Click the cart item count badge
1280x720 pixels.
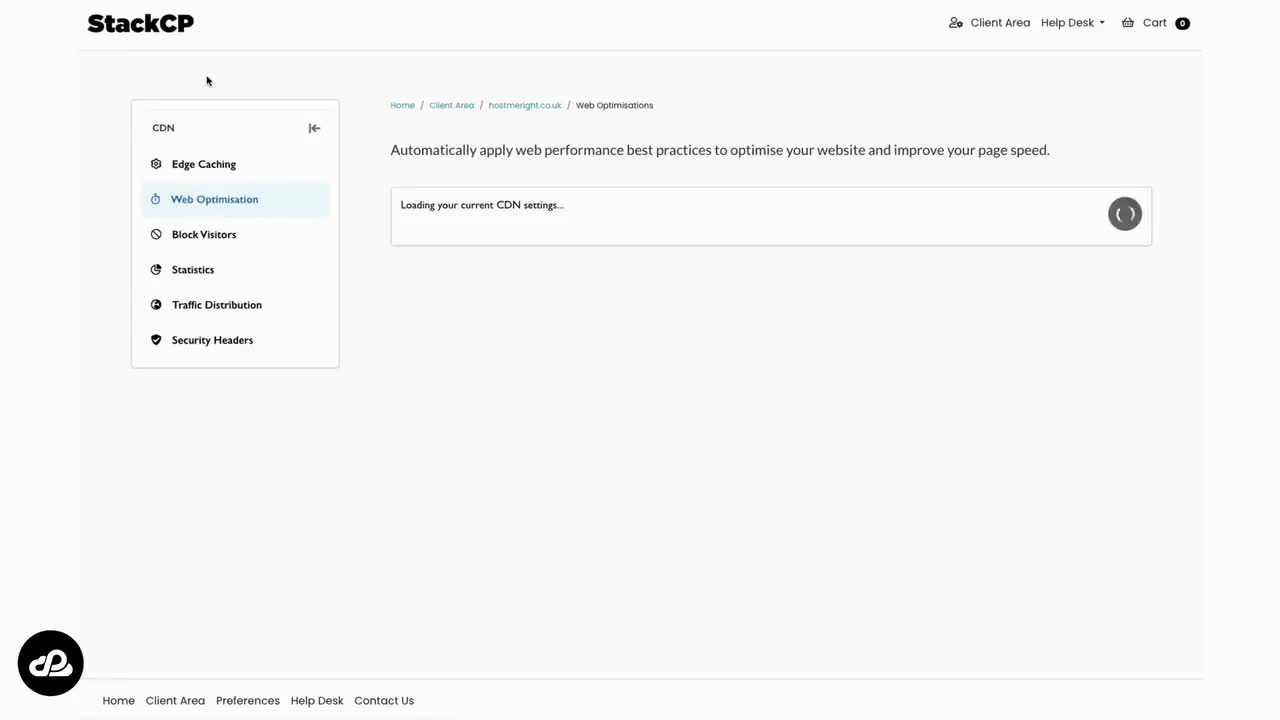(x=1182, y=22)
